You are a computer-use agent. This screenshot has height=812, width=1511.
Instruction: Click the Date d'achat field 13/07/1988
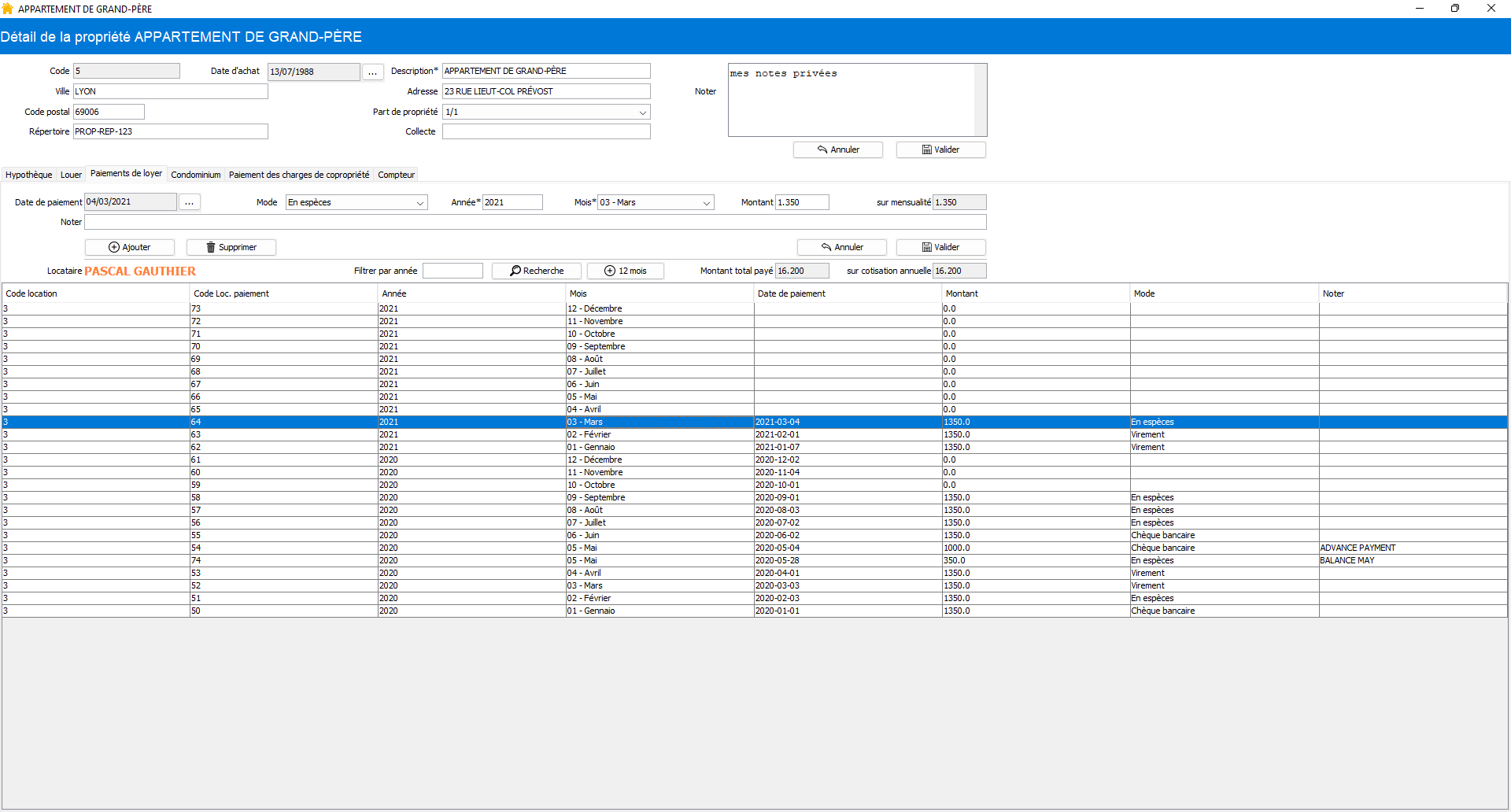point(314,72)
